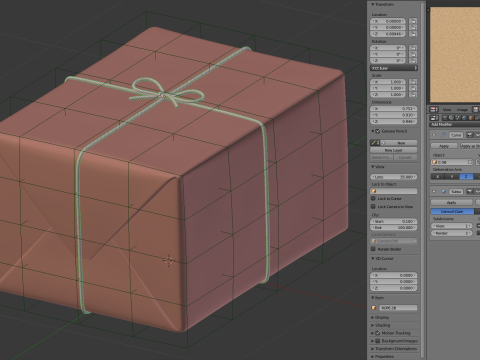Open the image editor type selector icon
Screen dimensions: 480x360
tap(434, 109)
